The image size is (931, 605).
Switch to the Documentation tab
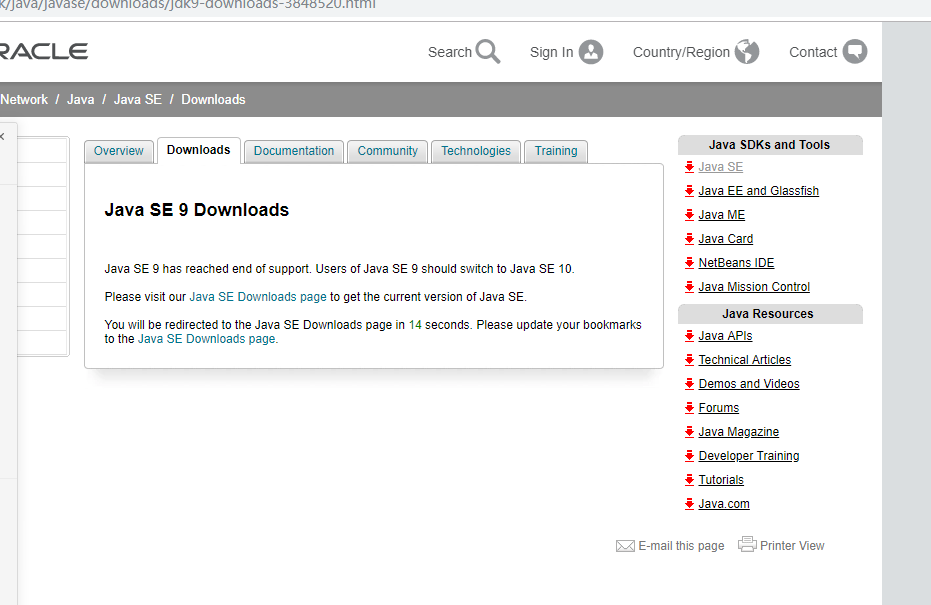point(294,151)
